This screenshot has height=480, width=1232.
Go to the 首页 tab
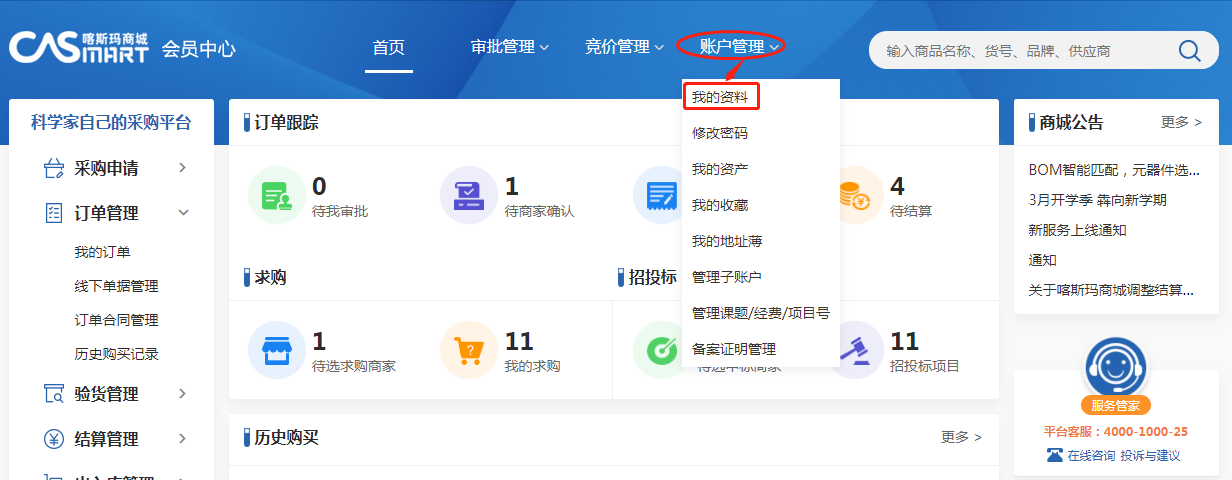point(388,47)
